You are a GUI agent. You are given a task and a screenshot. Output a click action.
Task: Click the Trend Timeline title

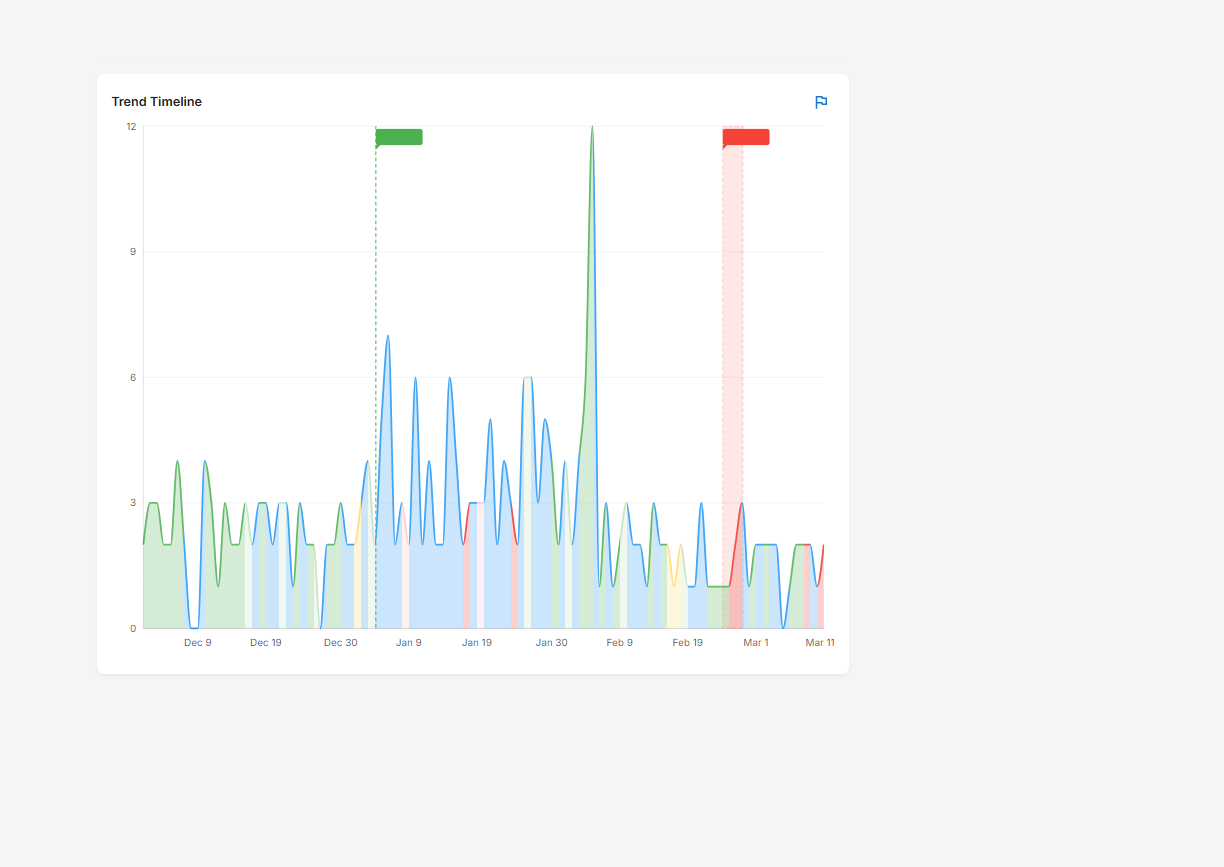pyautogui.click(x=156, y=101)
